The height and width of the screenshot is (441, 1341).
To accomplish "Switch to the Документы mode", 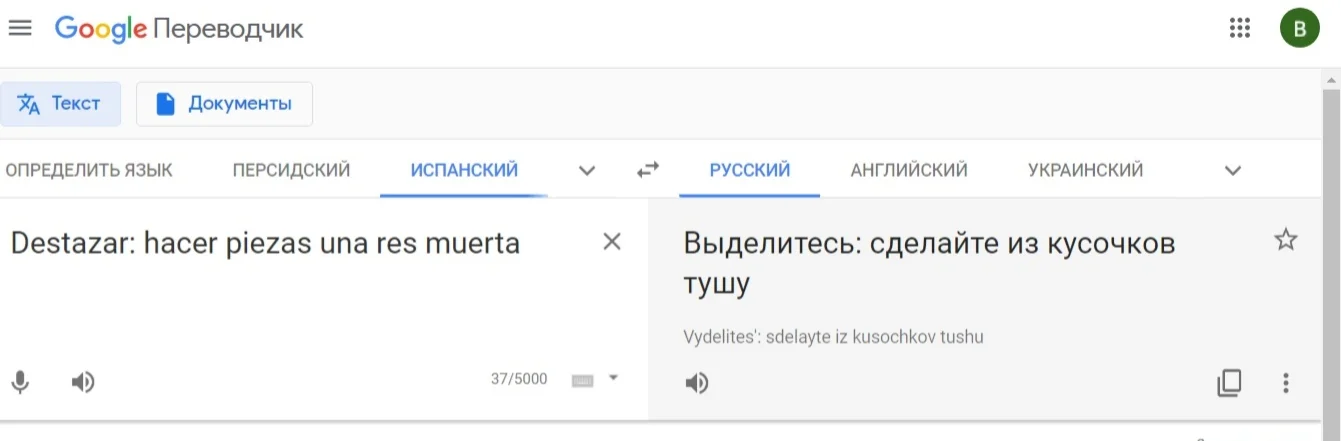I will pos(224,104).
